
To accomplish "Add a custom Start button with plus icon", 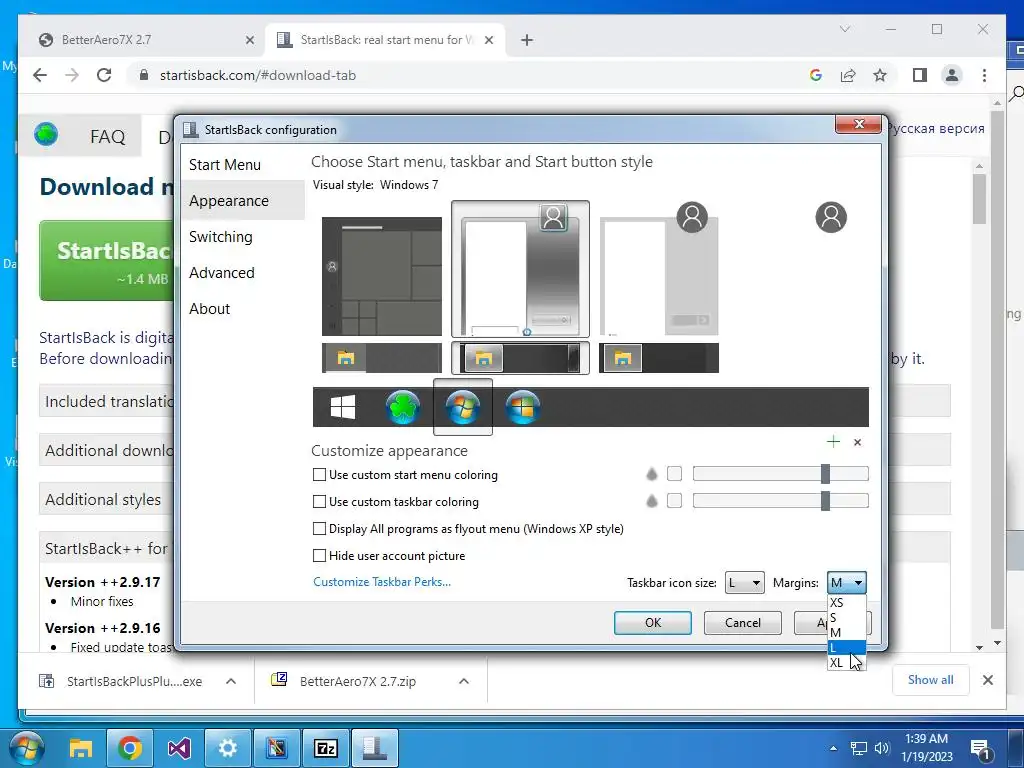I will click(833, 442).
